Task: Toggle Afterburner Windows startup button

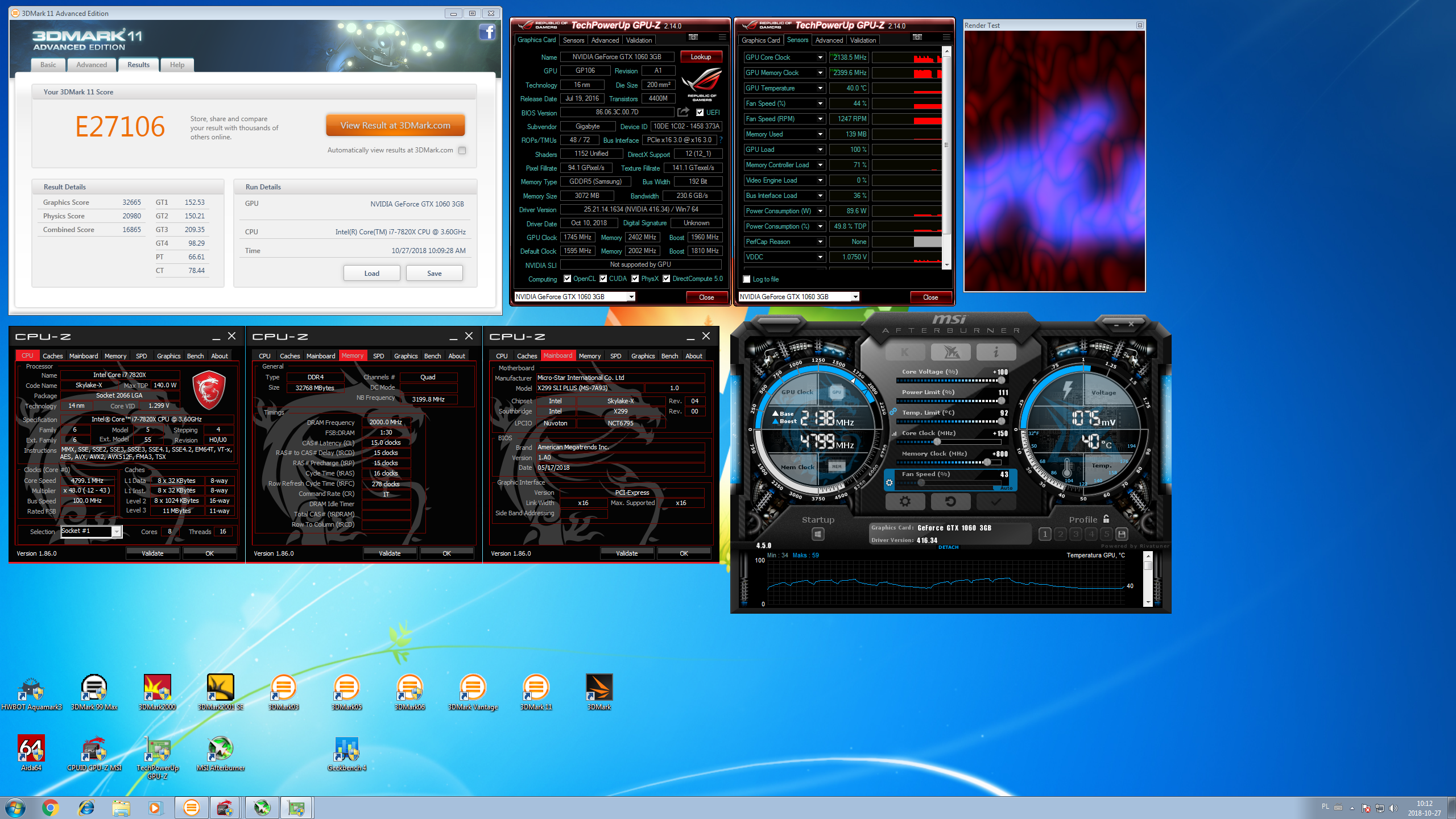Action: tap(818, 534)
